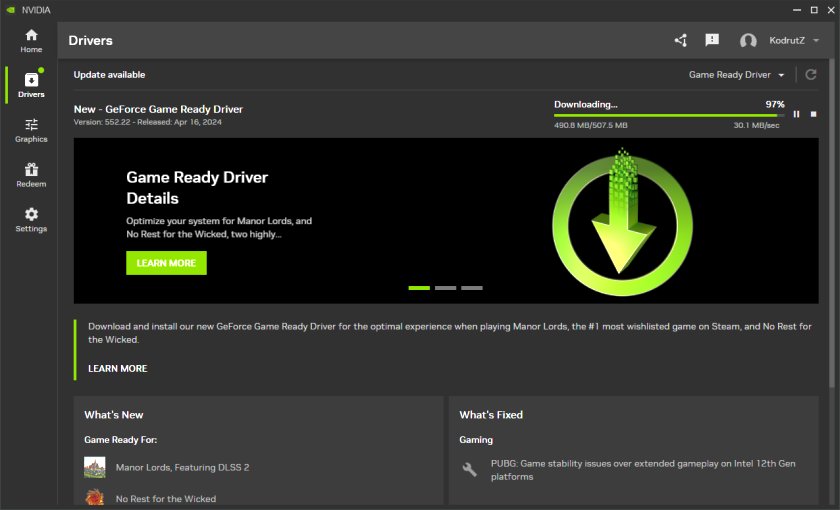Pause the driver download

click(797, 114)
